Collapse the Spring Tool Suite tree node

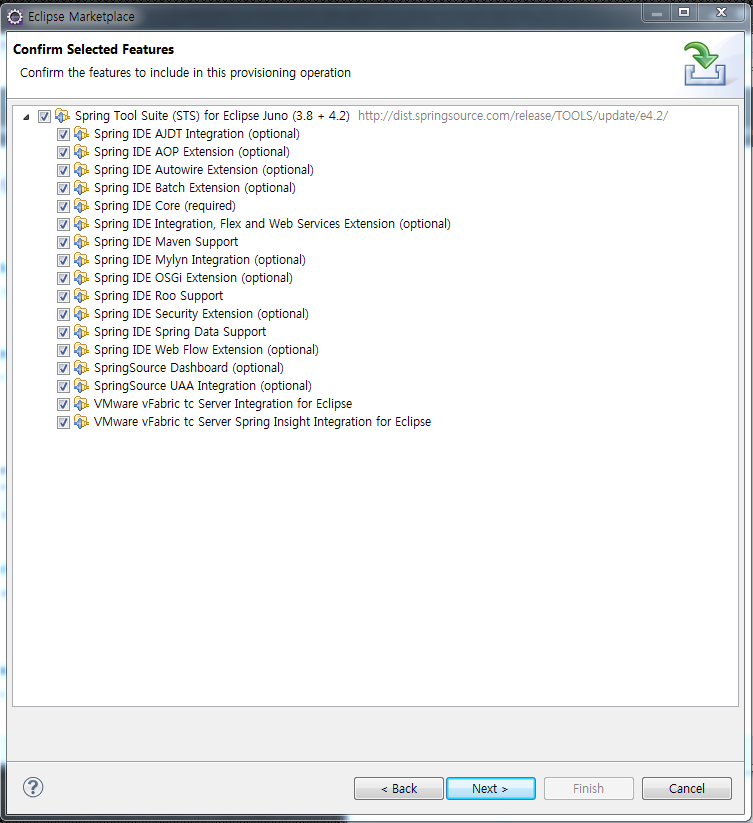(x=26, y=117)
